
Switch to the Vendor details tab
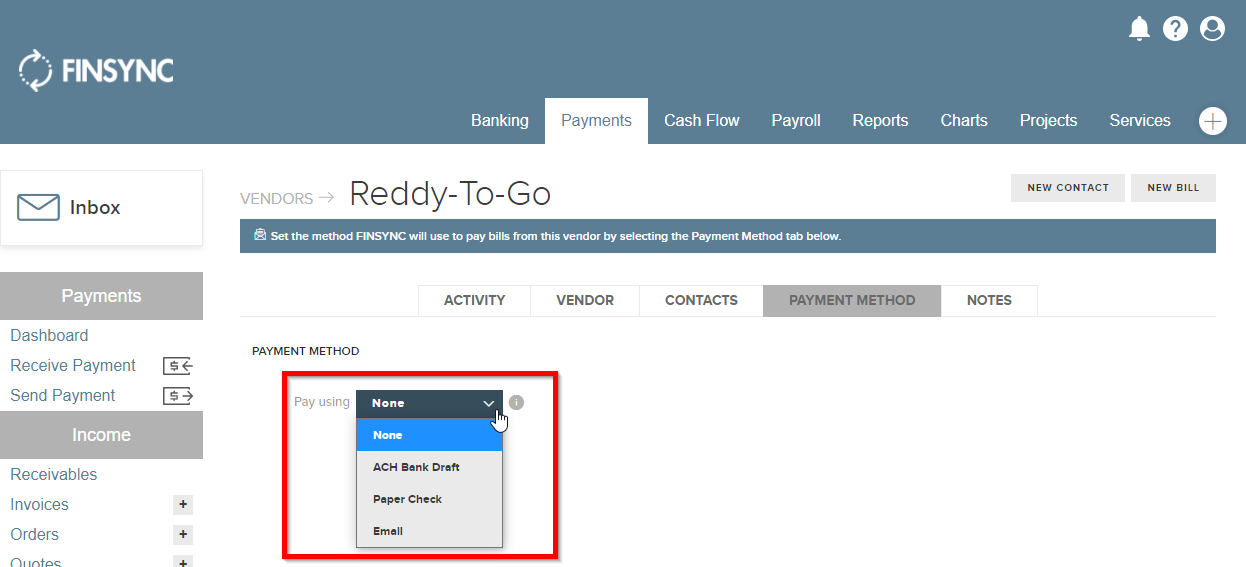point(585,300)
